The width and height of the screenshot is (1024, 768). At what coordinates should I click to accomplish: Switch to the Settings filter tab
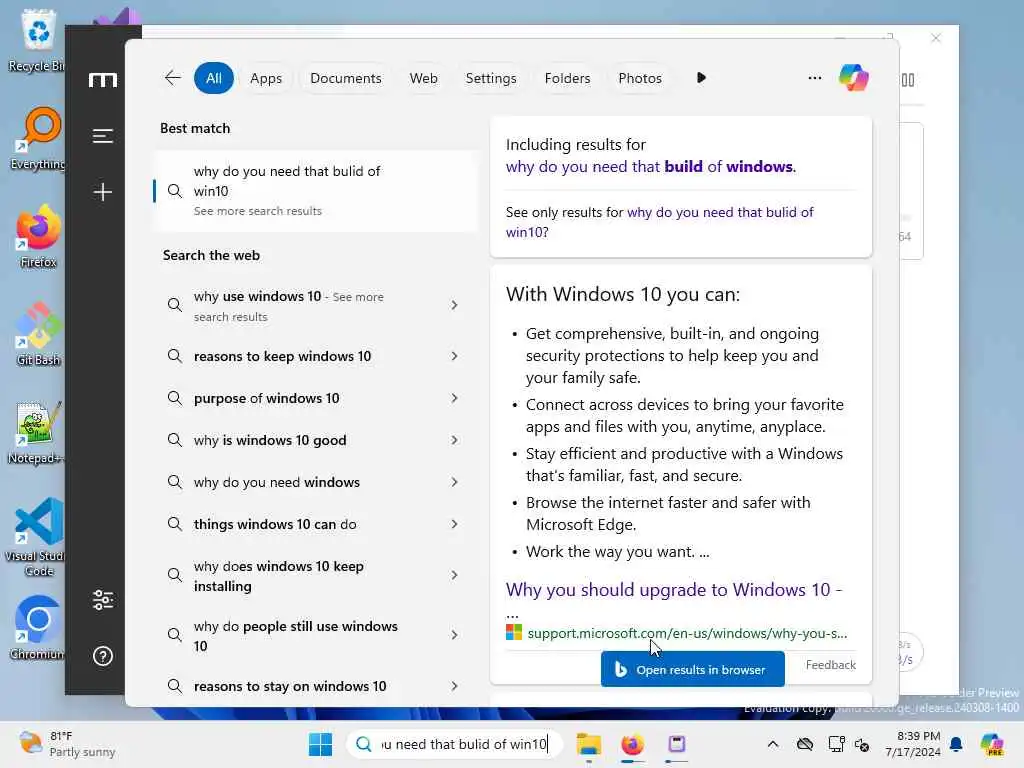[491, 78]
